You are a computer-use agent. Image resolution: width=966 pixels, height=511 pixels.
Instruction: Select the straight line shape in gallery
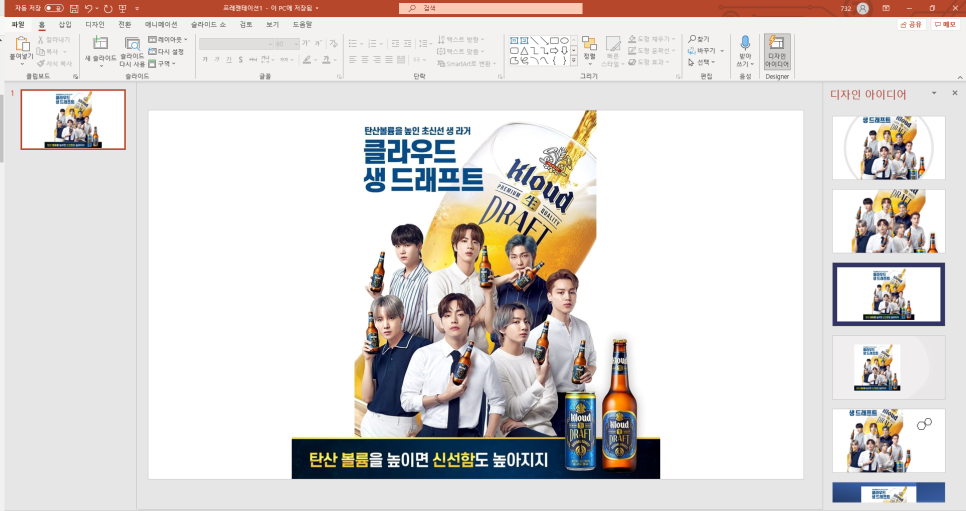point(534,41)
